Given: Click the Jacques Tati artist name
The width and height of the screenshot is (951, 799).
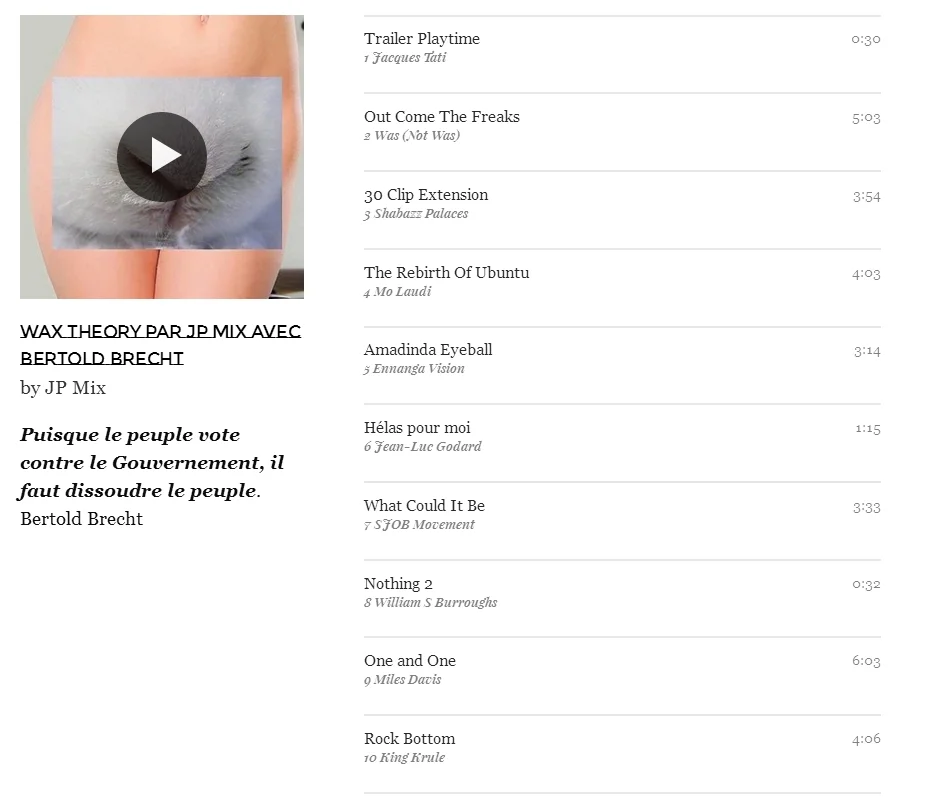Looking at the screenshot, I should (409, 58).
